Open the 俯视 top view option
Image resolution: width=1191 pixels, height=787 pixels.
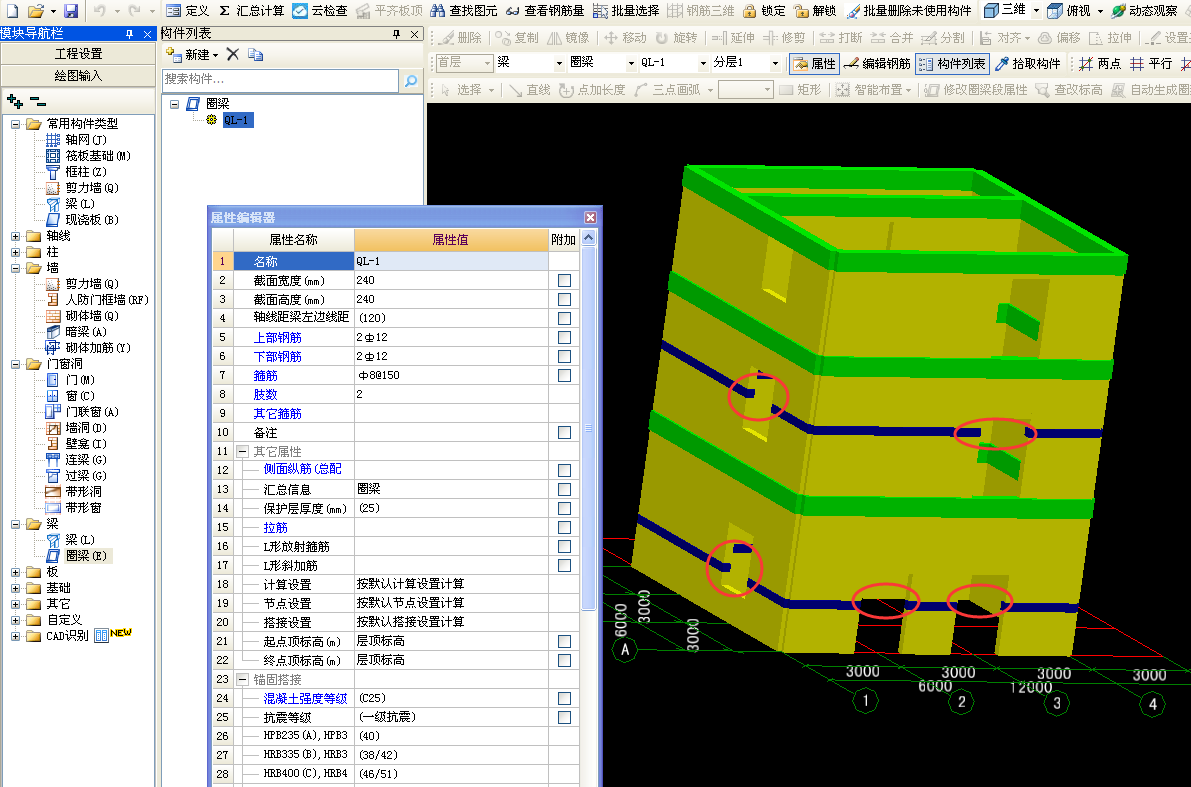tap(1069, 11)
